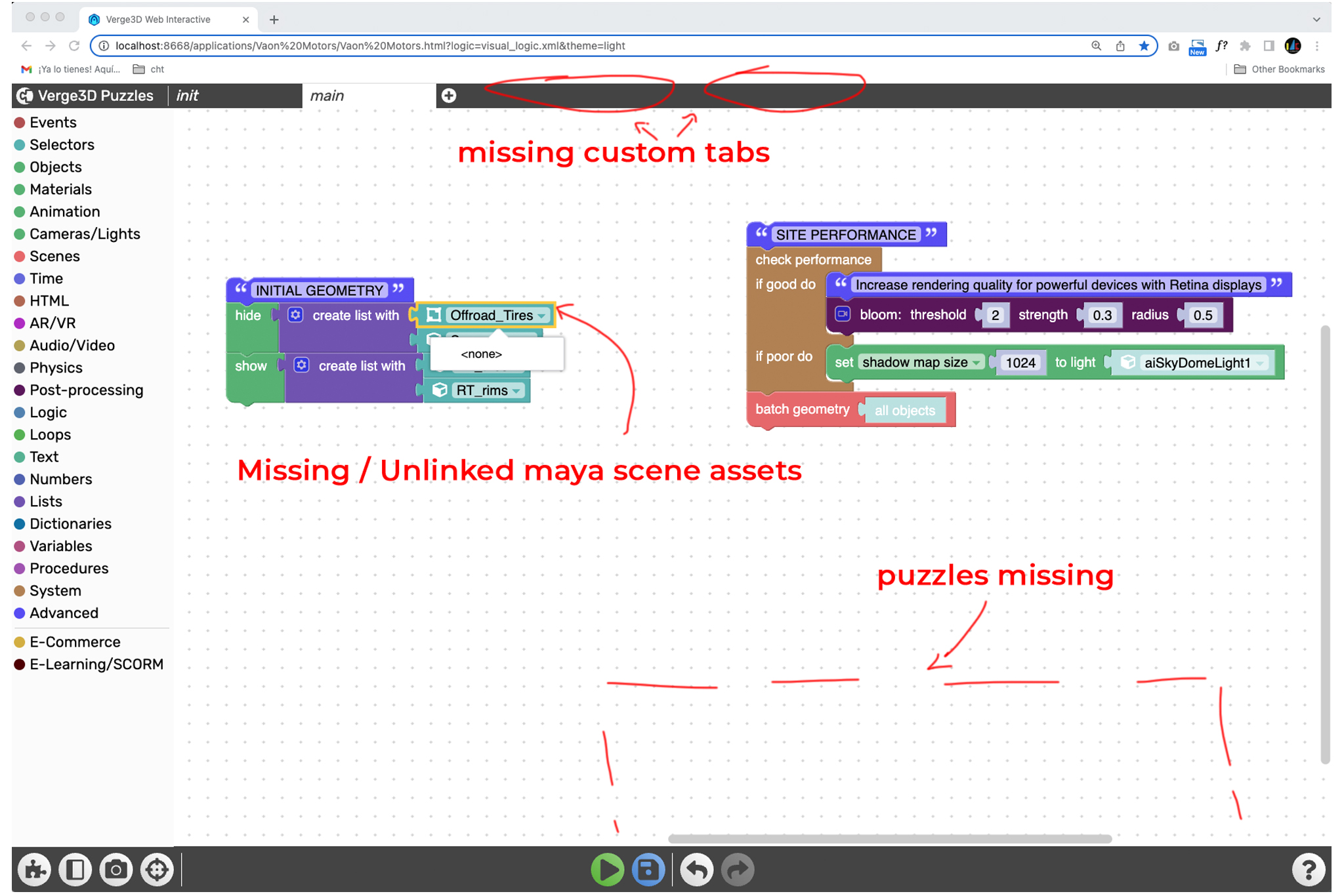
Task: Click the site info icon in address bar
Action: tap(104, 46)
